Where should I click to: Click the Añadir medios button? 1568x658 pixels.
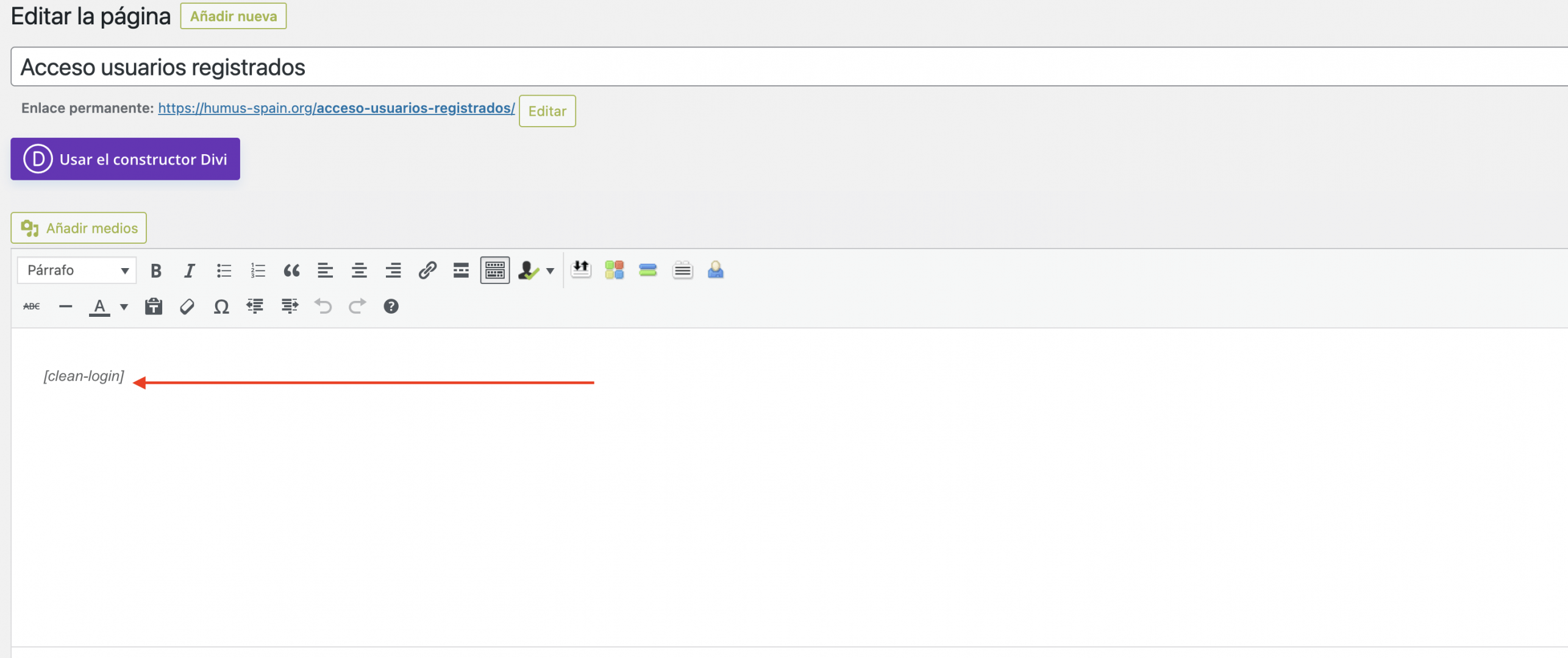(x=79, y=228)
